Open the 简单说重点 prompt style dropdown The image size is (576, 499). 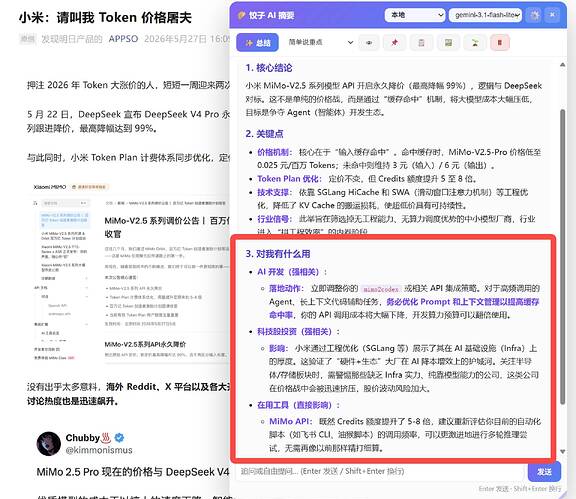[x=320, y=43]
